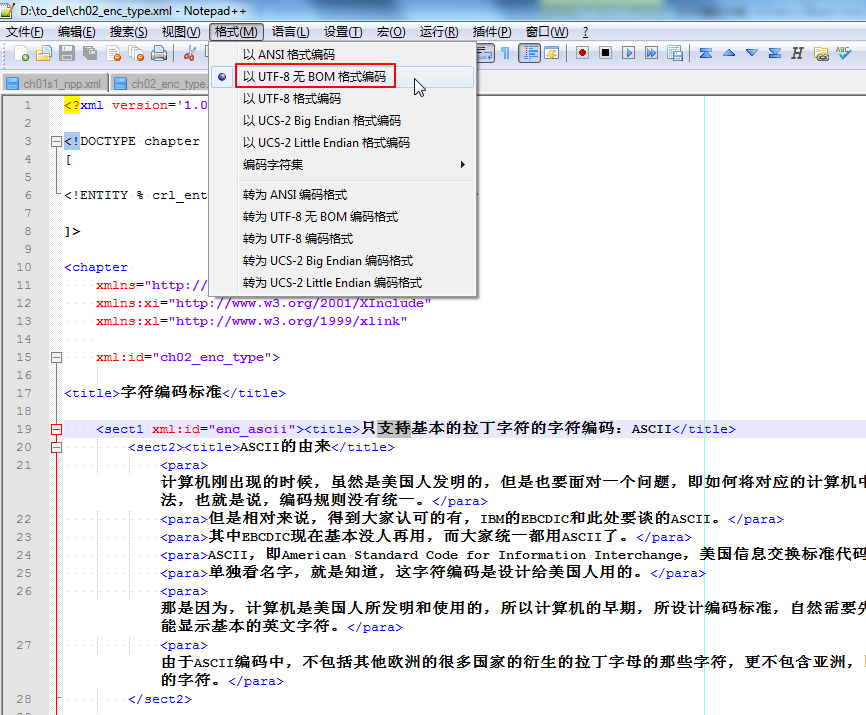Image resolution: width=866 pixels, height=715 pixels.
Task: Open the 视图(V) menu
Action: click(181, 32)
